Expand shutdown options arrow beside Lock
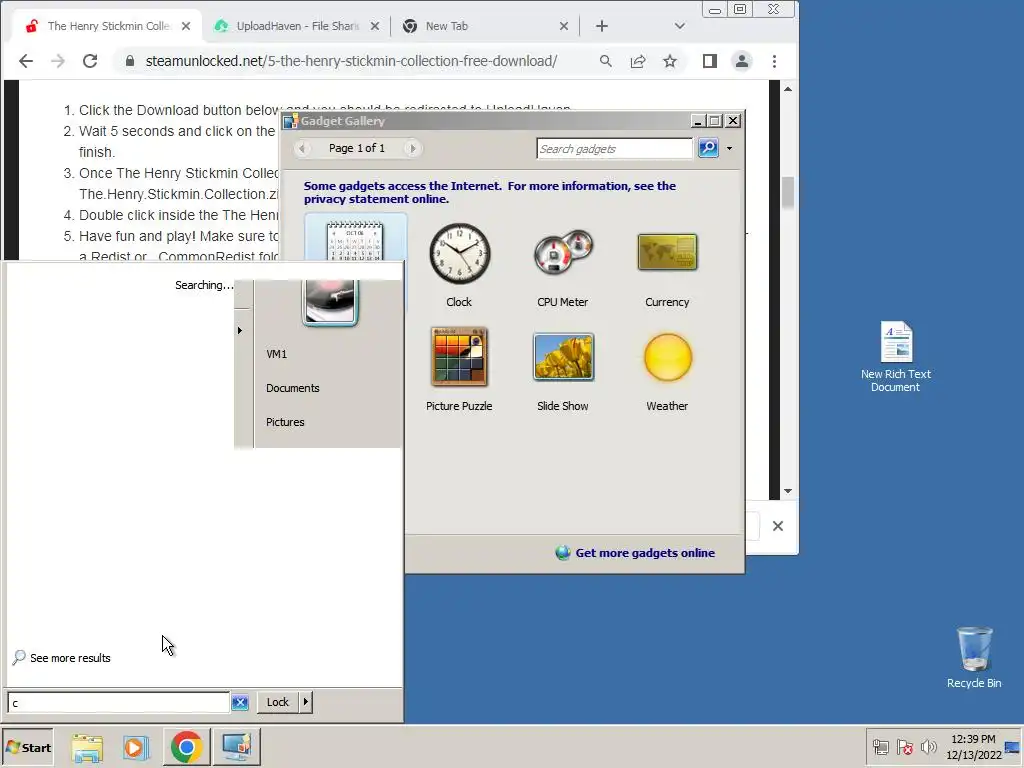The image size is (1024, 768). click(x=306, y=702)
